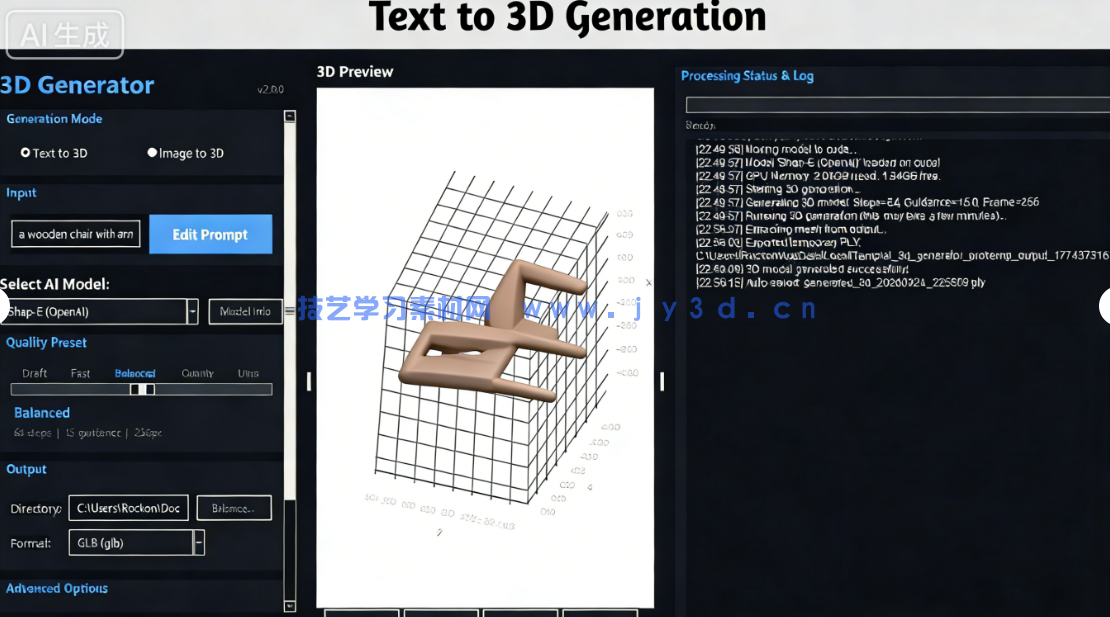The width and height of the screenshot is (1110, 617).
Task: Click the output directory path field
Action: point(128,507)
